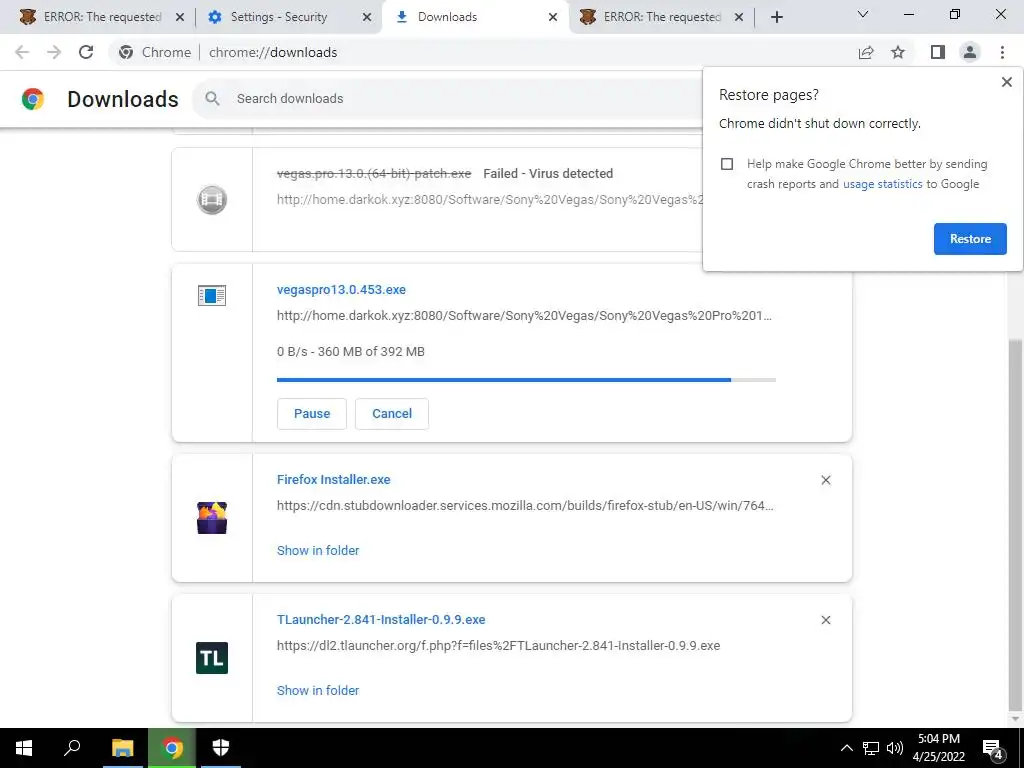Click the page vertical scrollbar thumb
The width and height of the screenshot is (1024, 768).
[1015, 525]
